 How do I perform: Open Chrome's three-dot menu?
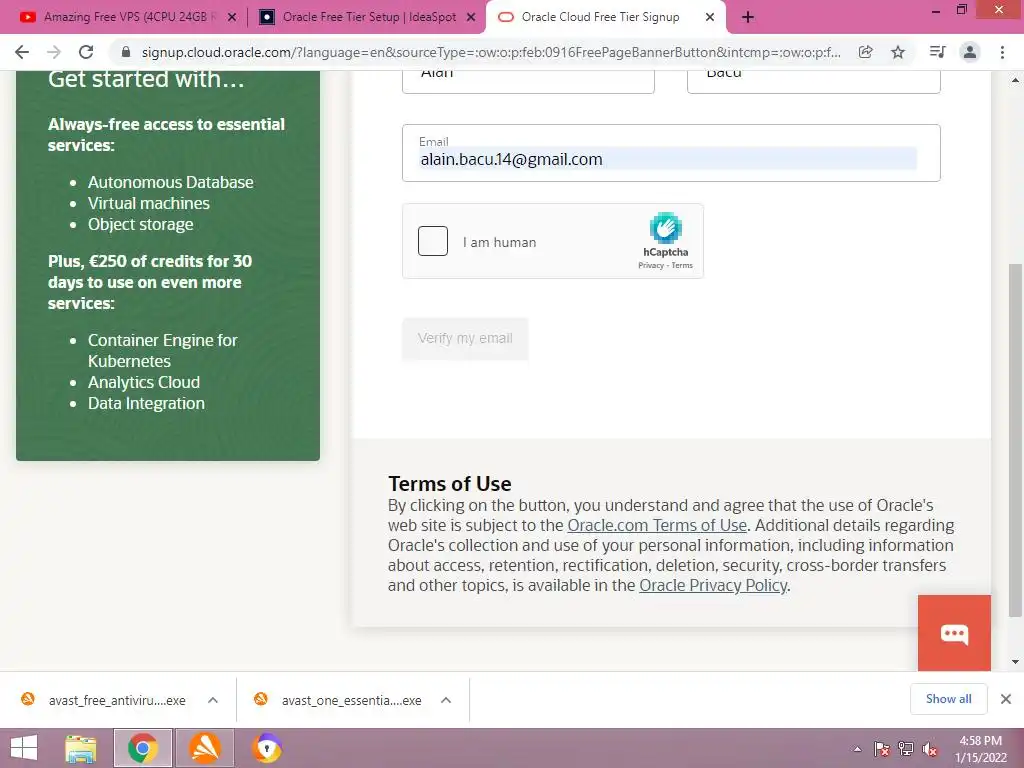pos(1002,52)
